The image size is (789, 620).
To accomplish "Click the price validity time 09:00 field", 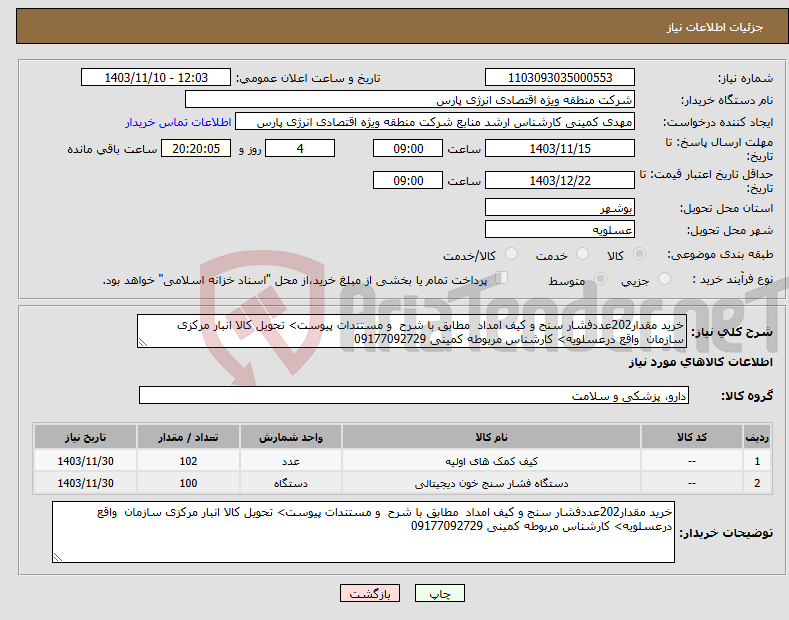I will pyautogui.click(x=408, y=180).
